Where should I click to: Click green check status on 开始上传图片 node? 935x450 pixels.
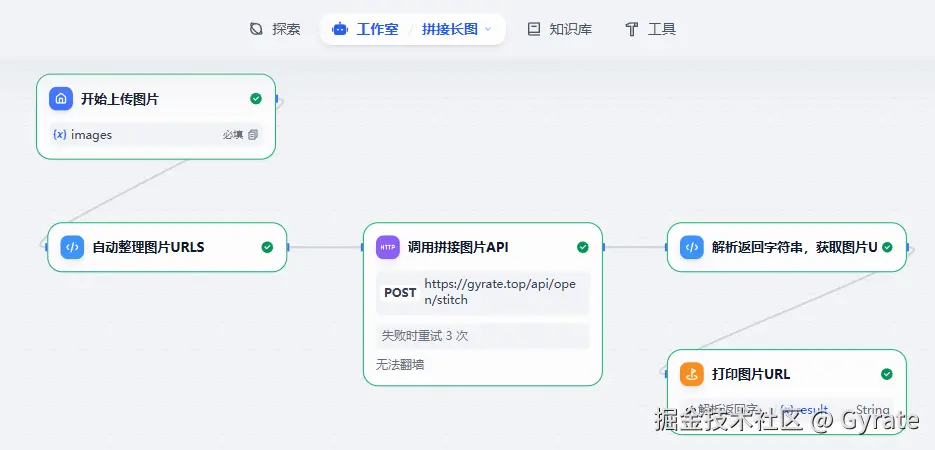pyautogui.click(x=256, y=99)
